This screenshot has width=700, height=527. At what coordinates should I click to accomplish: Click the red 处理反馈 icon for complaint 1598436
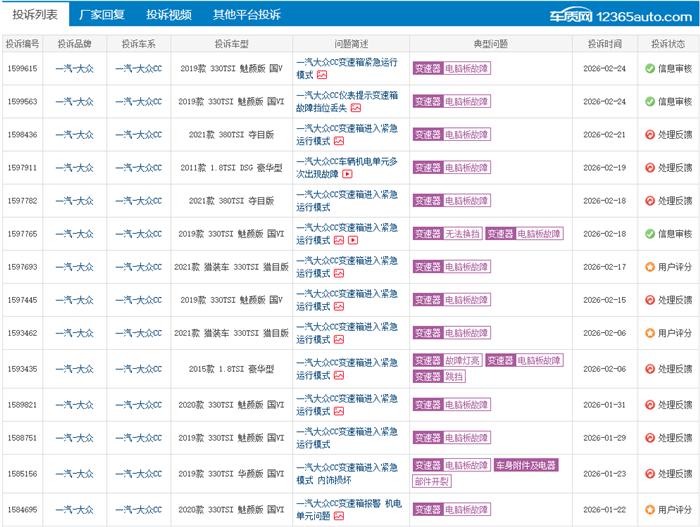click(650, 135)
